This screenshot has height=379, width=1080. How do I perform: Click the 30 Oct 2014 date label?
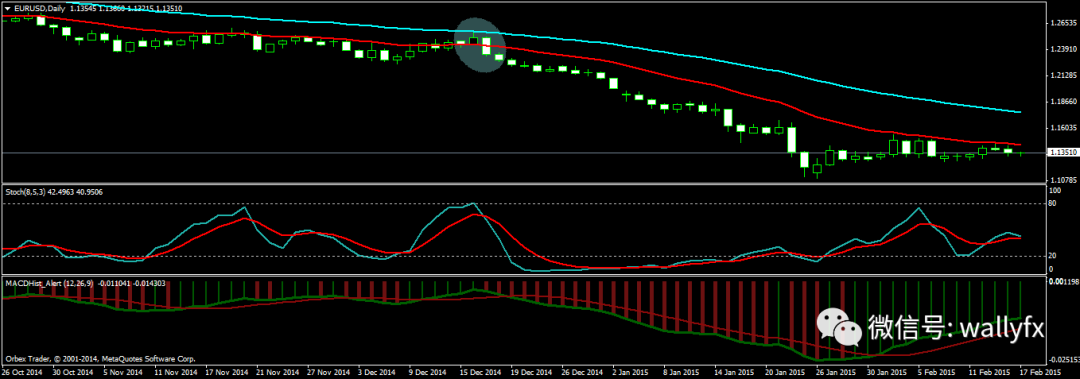[x=73, y=372]
